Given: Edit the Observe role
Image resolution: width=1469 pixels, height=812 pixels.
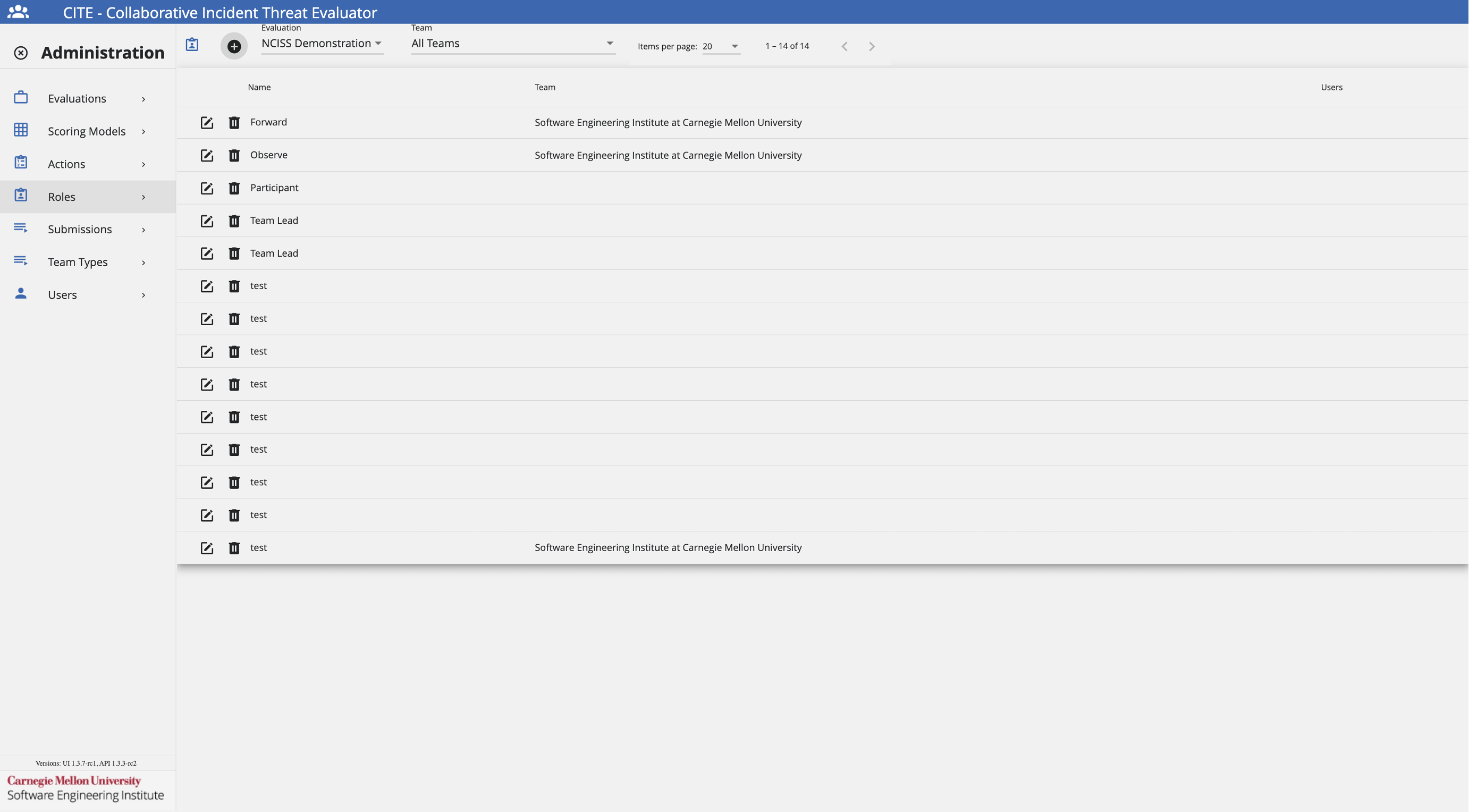Looking at the screenshot, I should 207,155.
